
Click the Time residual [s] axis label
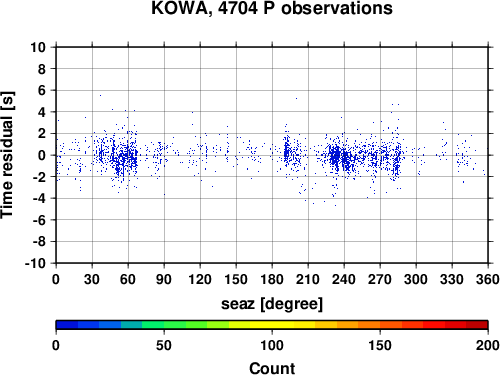point(8,155)
